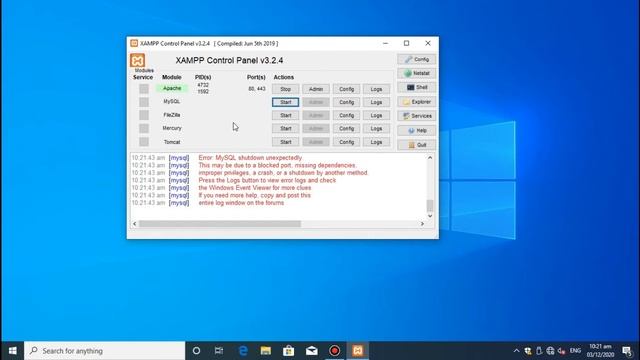Image resolution: width=640 pixels, height=360 pixels.
Task: Click the taskbar search box
Action: click(x=104, y=351)
